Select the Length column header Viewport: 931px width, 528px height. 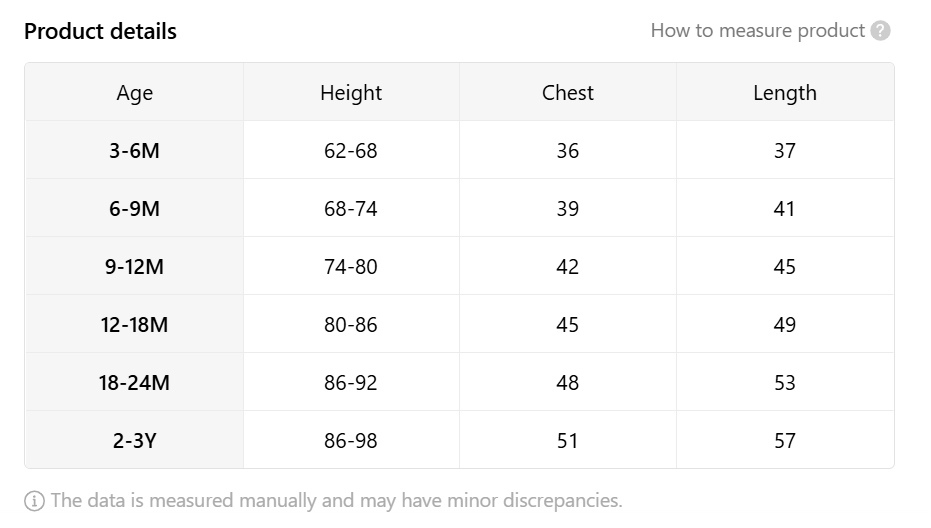coord(785,92)
